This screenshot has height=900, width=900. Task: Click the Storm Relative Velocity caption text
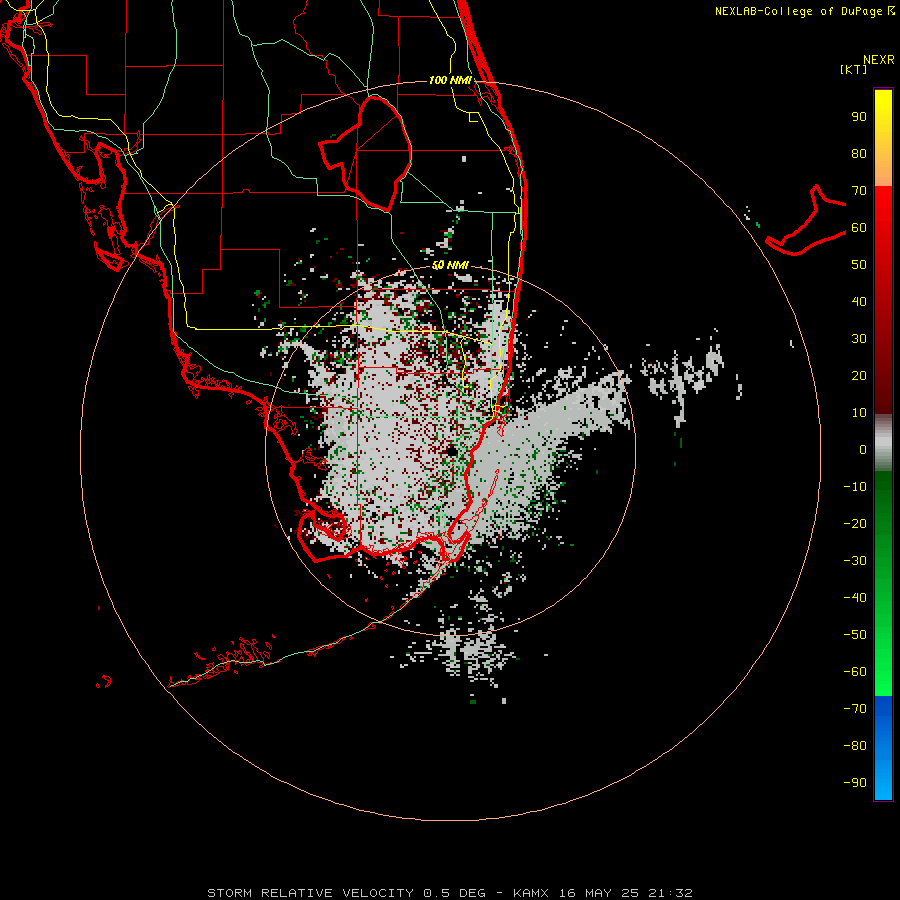450,893
